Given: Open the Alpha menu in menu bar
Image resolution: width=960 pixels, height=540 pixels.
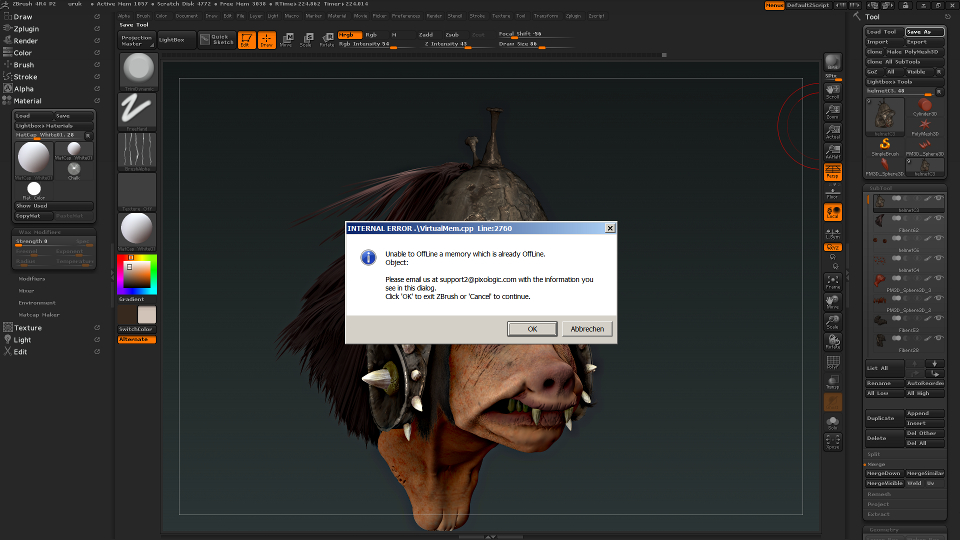Looking at the screenshot, I should pyautogui.click(x=124, y=16).
